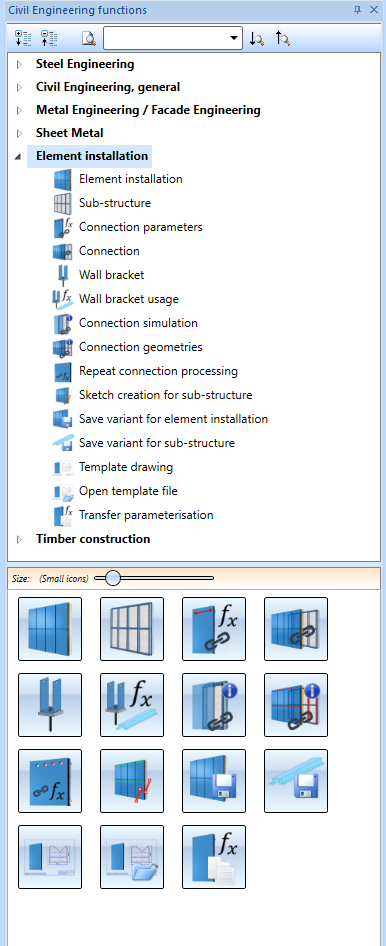Viewport: 386px width, 946px height.
Task: Pin the Civil Engineering functions panel
Action: point(357,10)
